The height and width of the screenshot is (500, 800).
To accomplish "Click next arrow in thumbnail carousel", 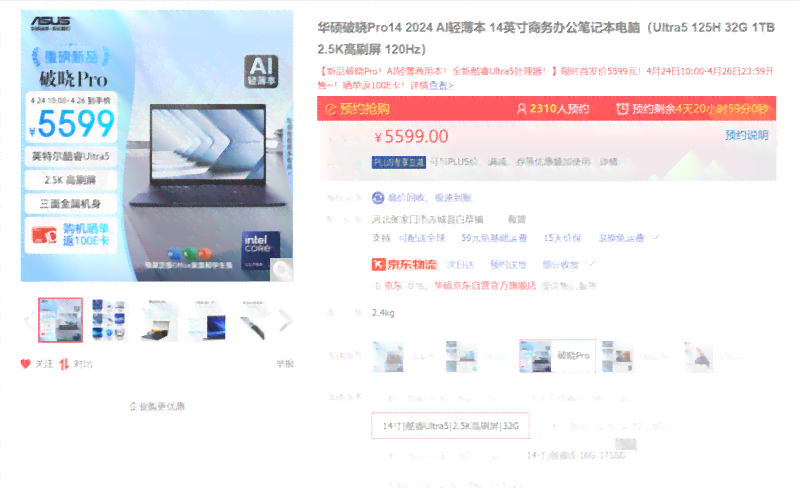I will [x=285, y=320].
